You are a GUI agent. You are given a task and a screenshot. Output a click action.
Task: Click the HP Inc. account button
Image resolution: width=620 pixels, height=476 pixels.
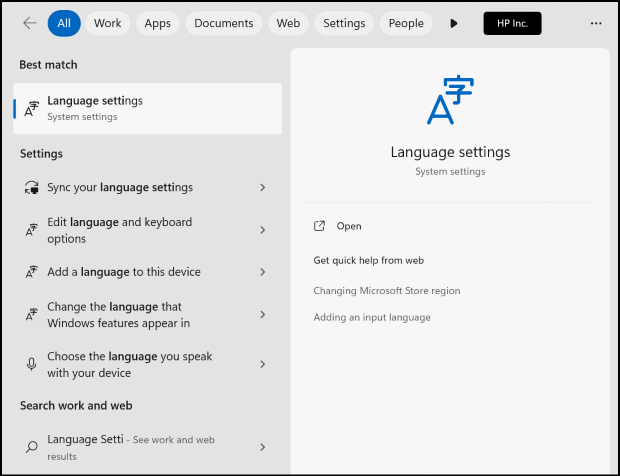pyautogui.click(x=512, y=23)
